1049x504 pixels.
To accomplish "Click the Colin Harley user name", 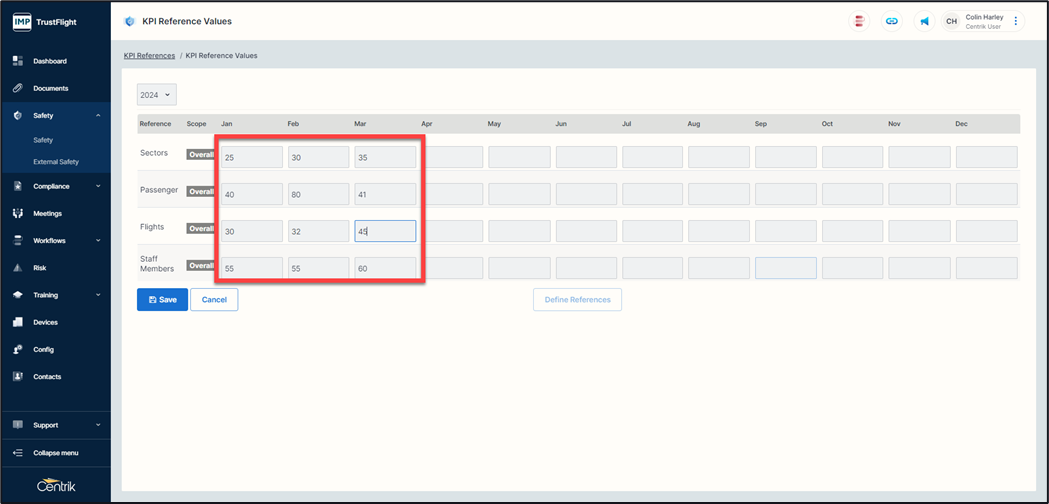I will pos(984,17).
